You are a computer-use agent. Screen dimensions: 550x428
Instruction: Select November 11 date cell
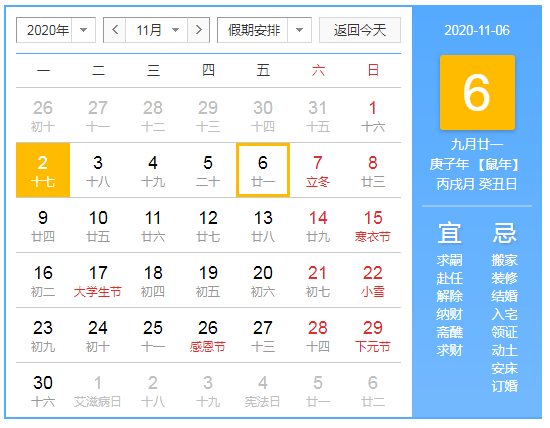coord(153,225)
